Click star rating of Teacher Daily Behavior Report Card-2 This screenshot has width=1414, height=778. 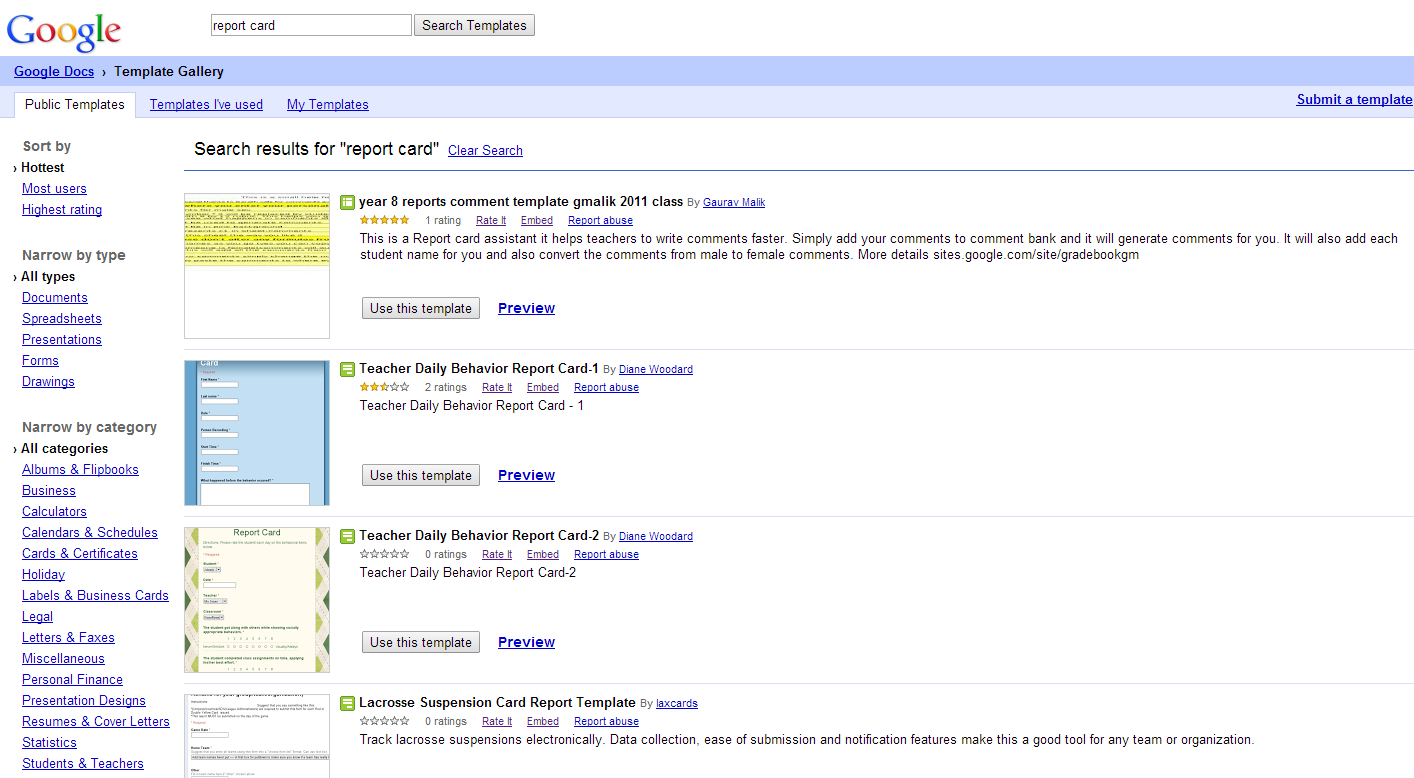tap(384, 554)
